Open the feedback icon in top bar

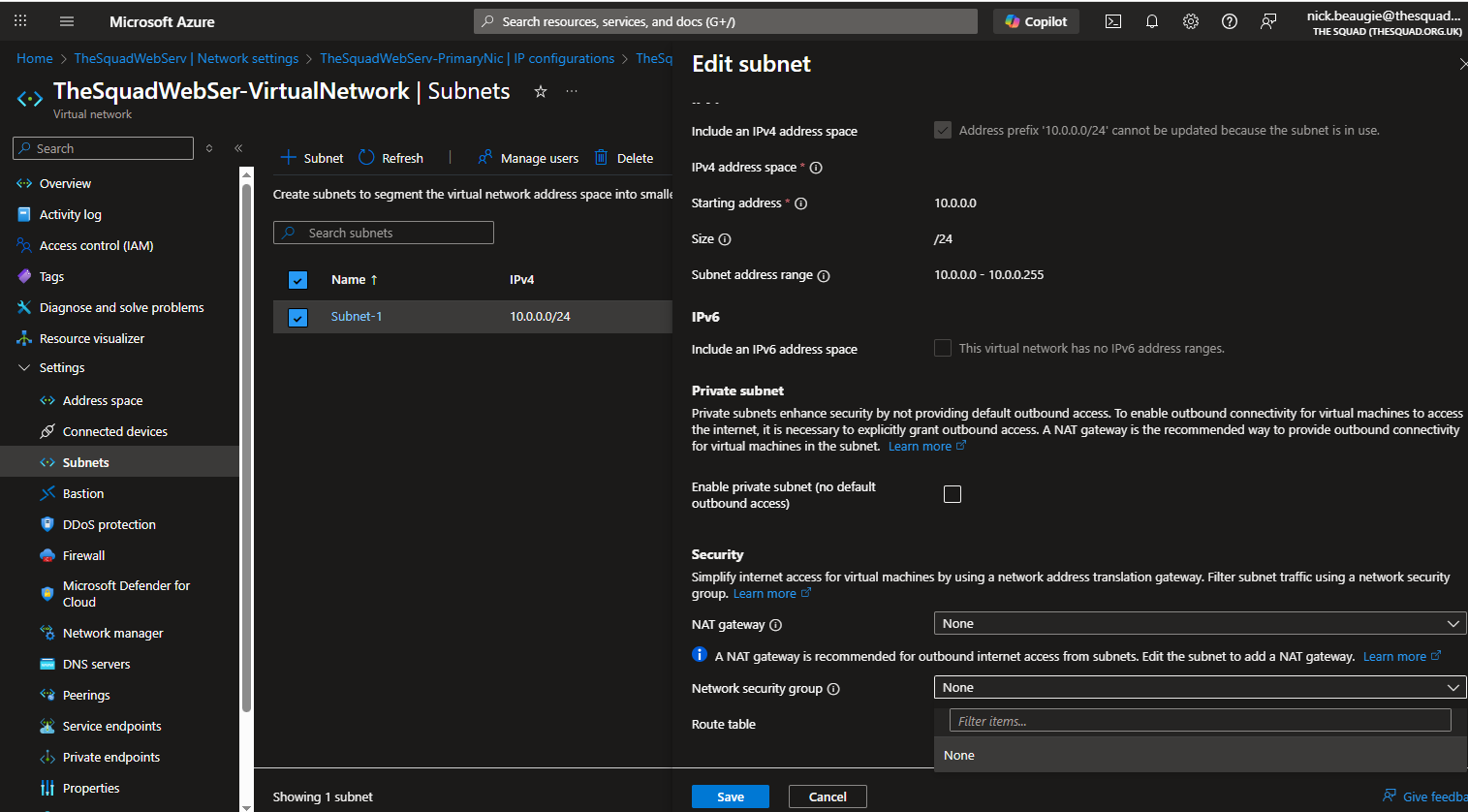[1268, 21]
